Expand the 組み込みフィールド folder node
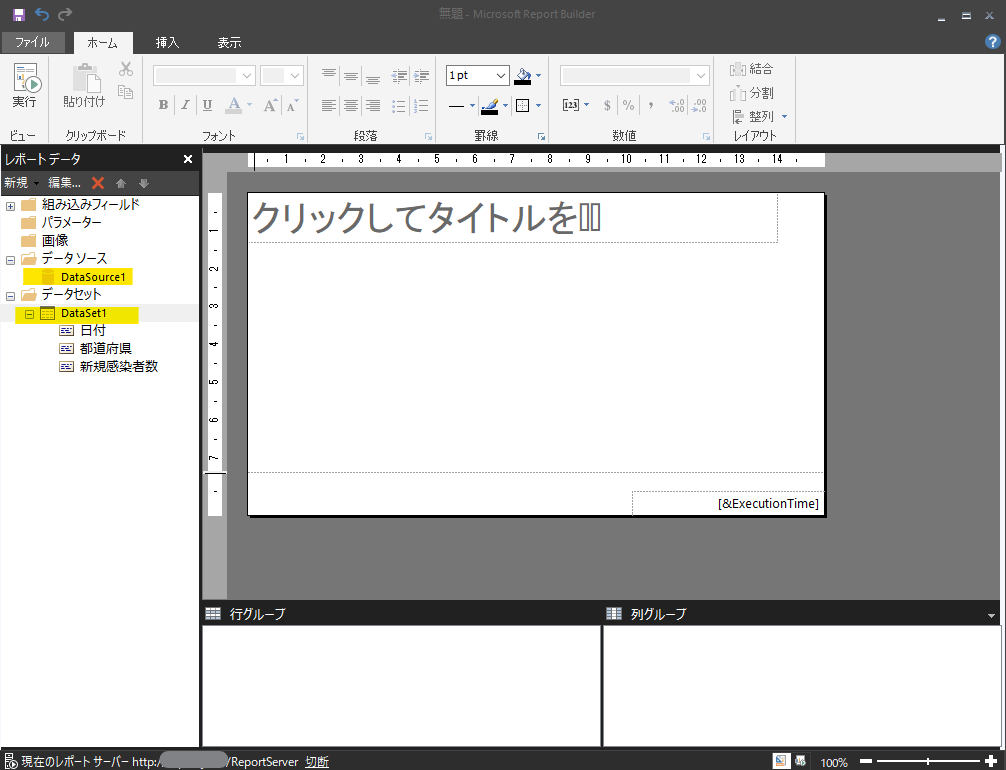1006x770 pixels. pyautogui.click(x=10, y=206)
